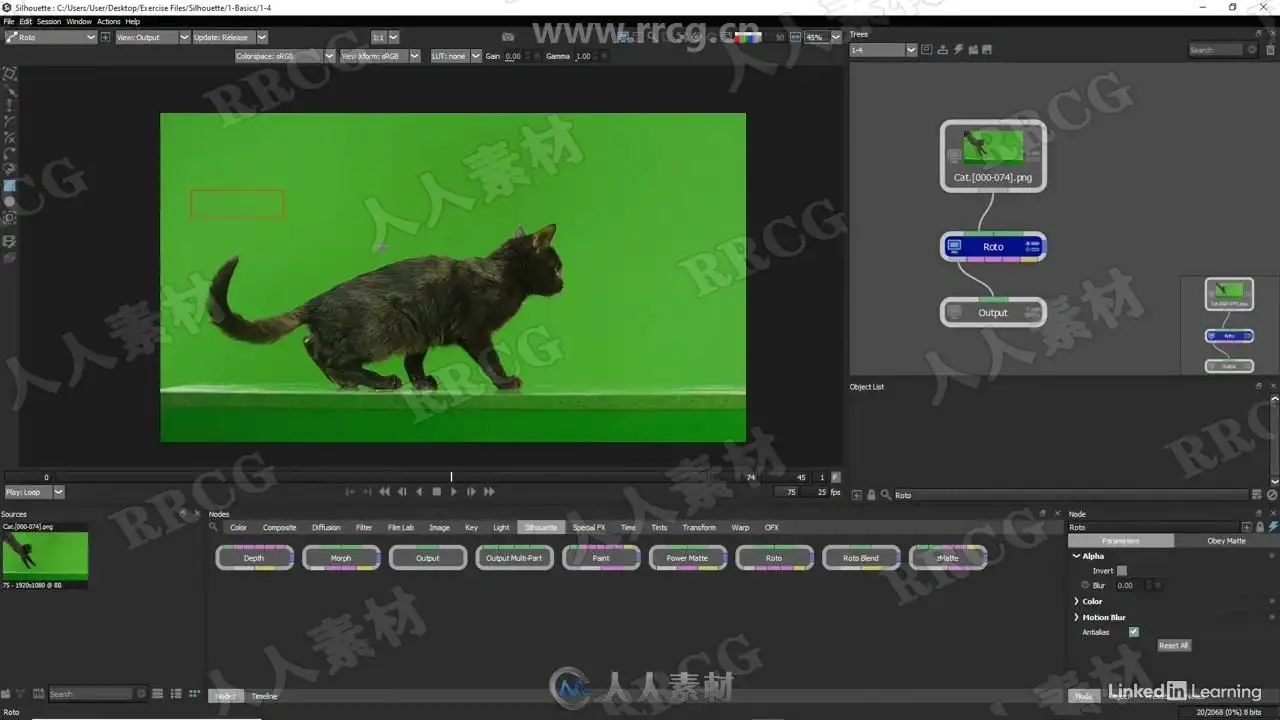1280x720 pixels.
Task: Switch Sources panel to list view icon
Action: [x=177, y=693]
